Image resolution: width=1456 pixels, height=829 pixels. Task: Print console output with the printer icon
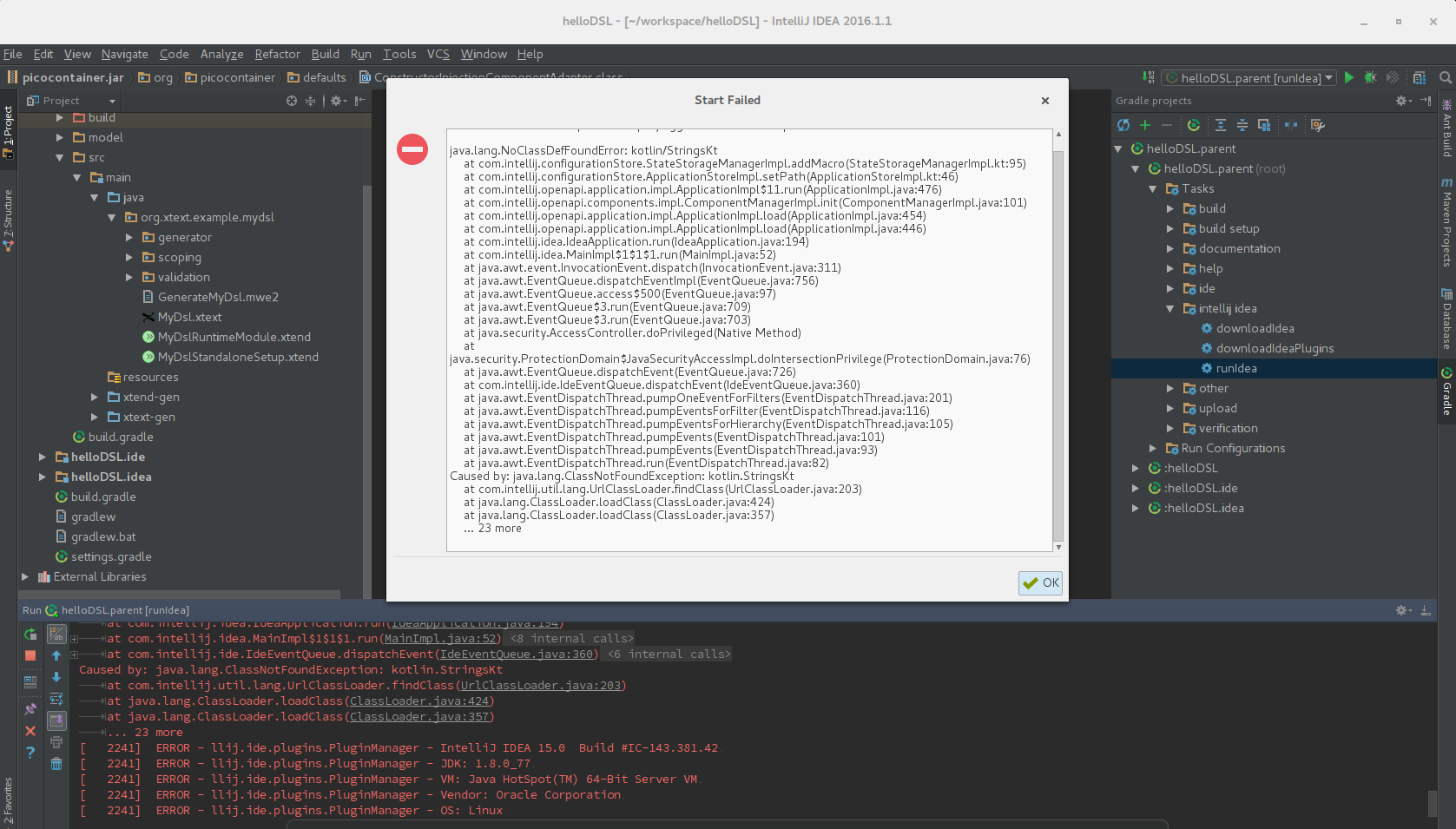[x=56, y=742]
